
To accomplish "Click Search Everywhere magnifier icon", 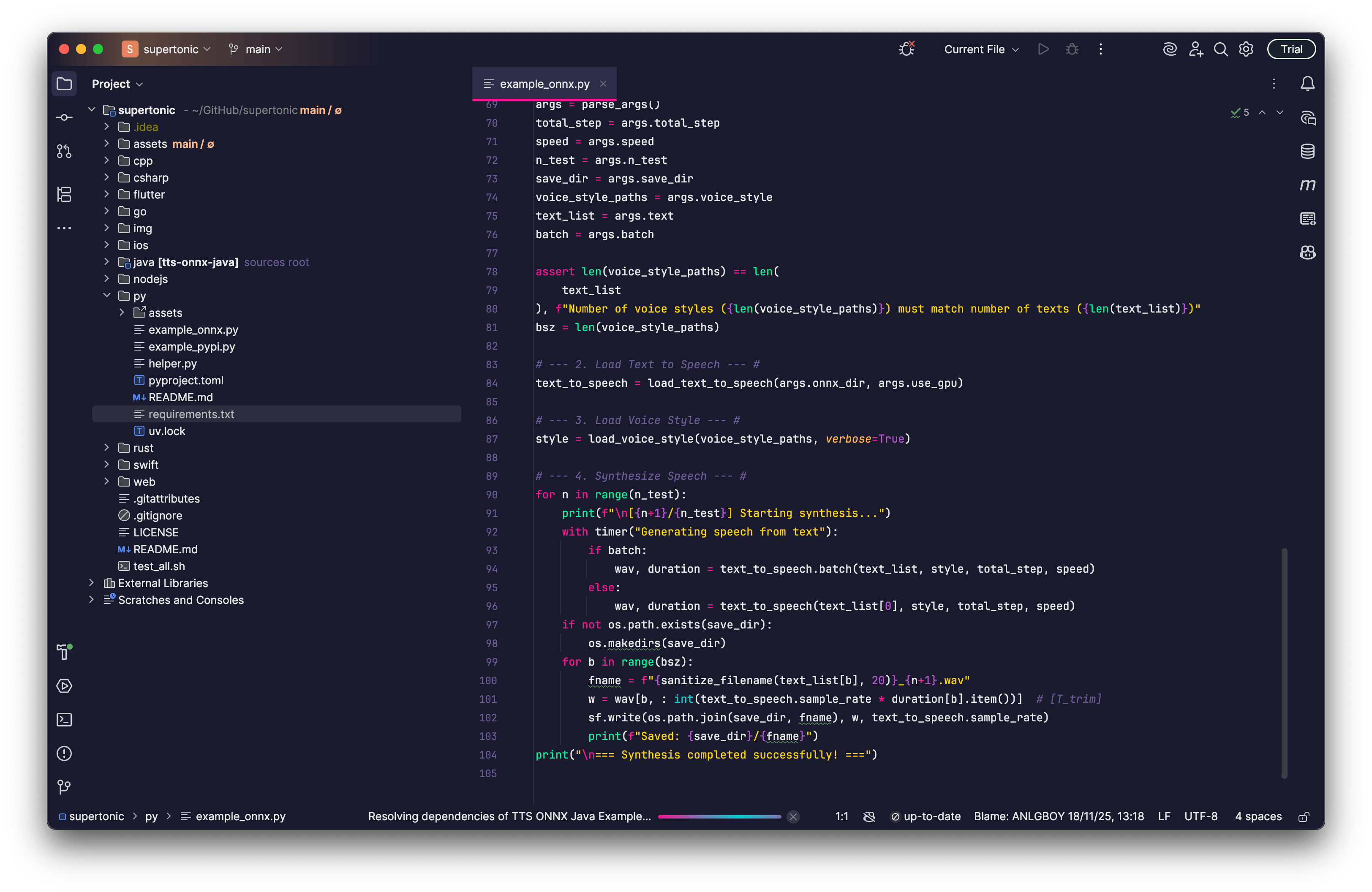I will (x=1220, y=49).
